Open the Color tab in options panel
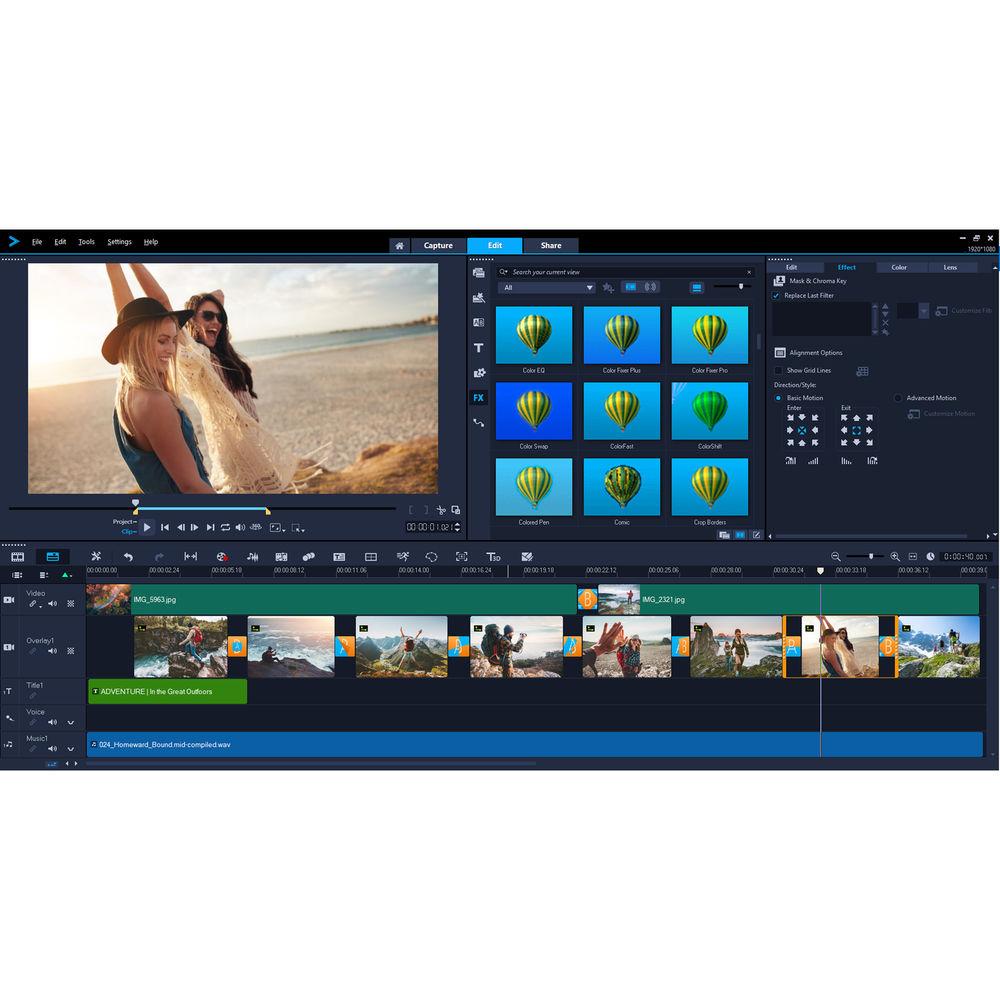The image size is (1000, 1000). coord(899,267)
